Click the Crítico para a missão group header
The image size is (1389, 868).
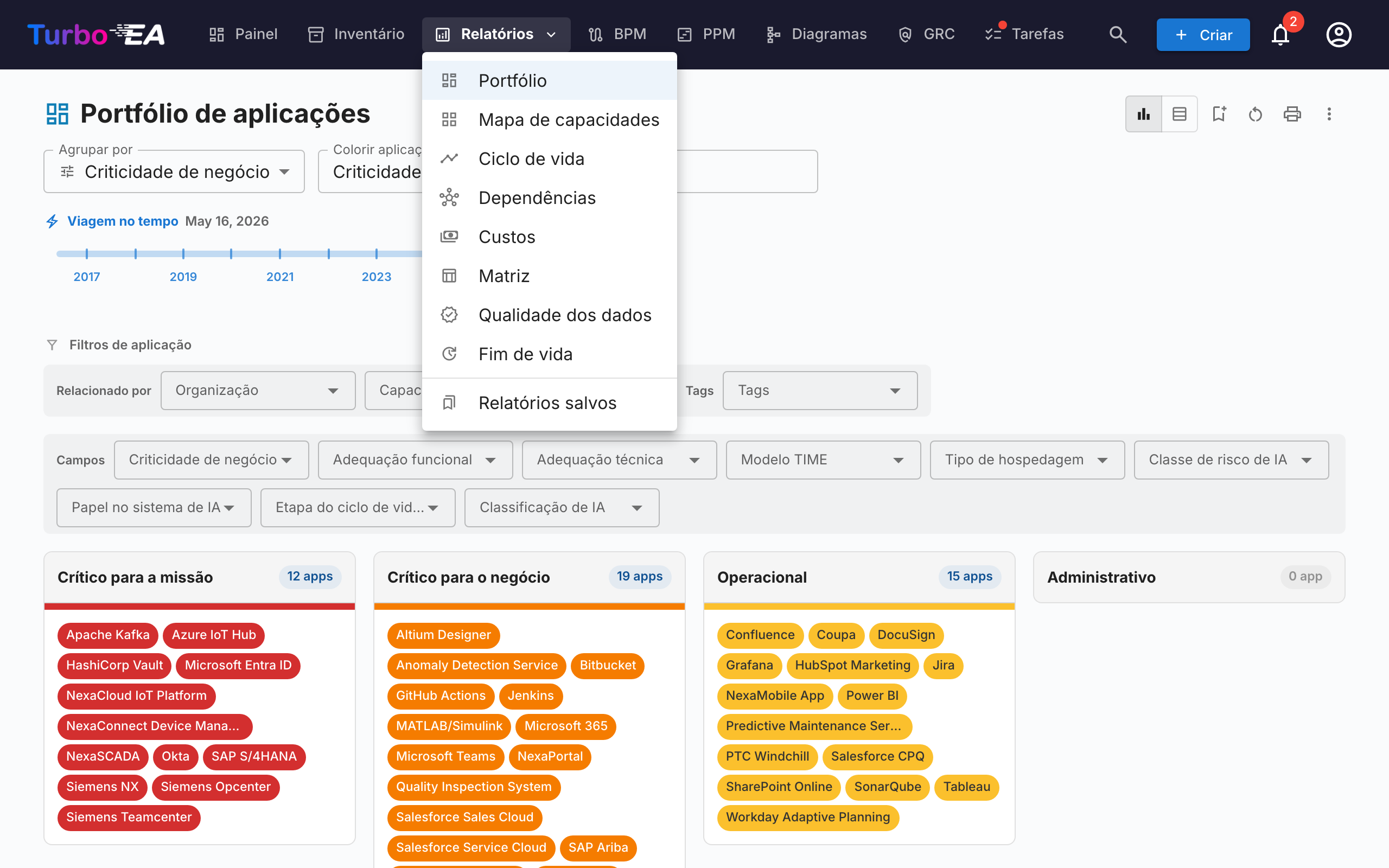click(200, 577)
